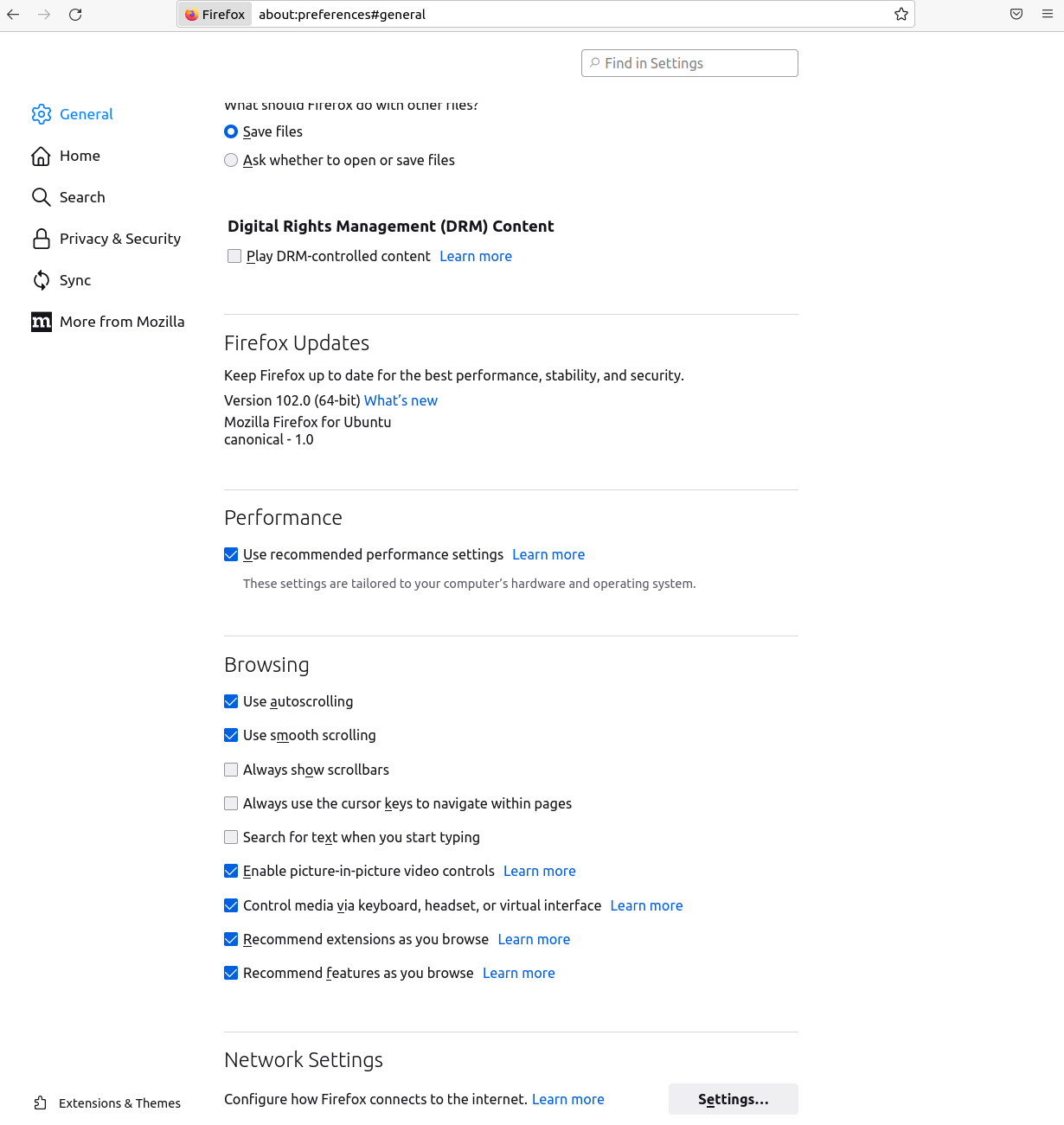Image resolution: width=1064 pixels, height=1125 pixels.
Task: Open the General settings category
Action: click(87, 114)
